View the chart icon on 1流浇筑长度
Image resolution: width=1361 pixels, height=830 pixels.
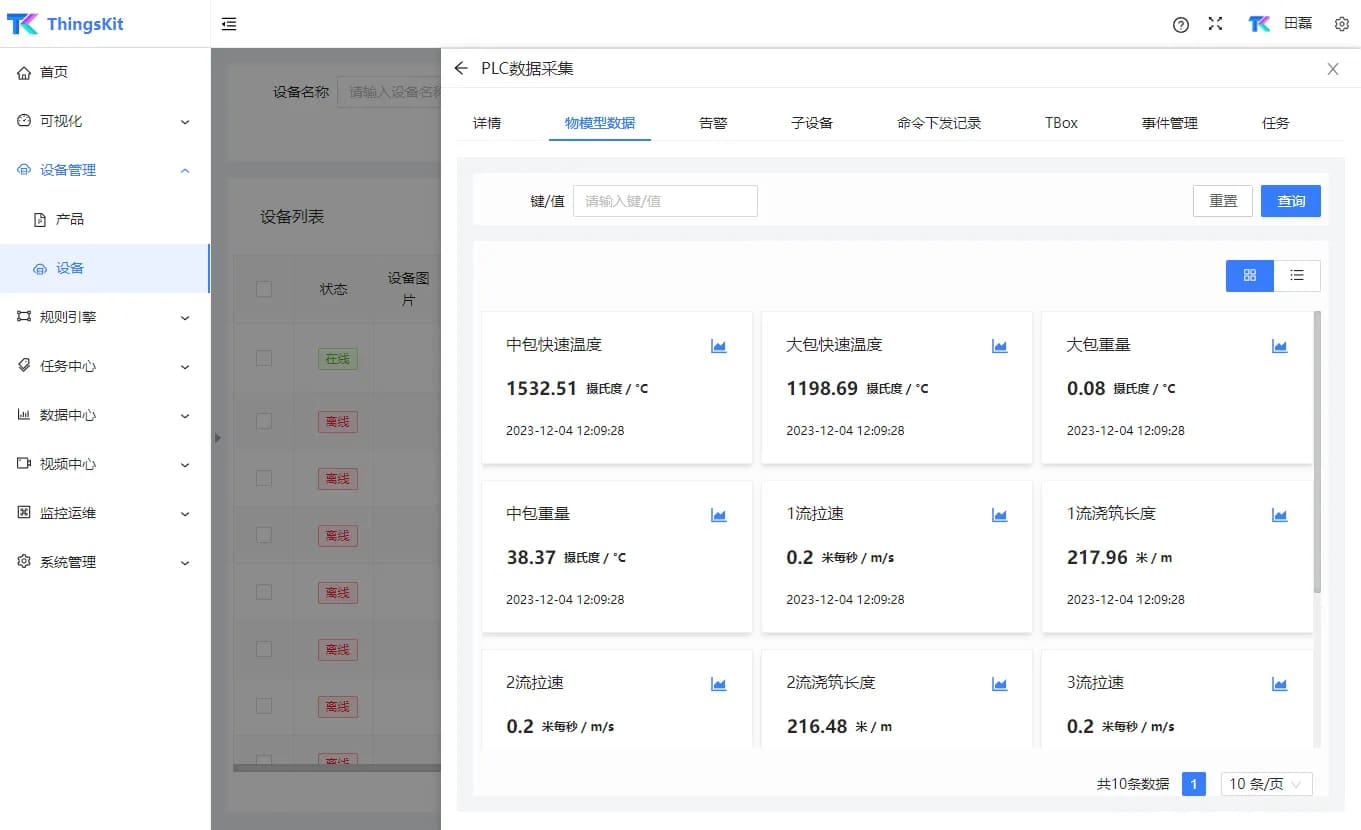click(1279, 514)
